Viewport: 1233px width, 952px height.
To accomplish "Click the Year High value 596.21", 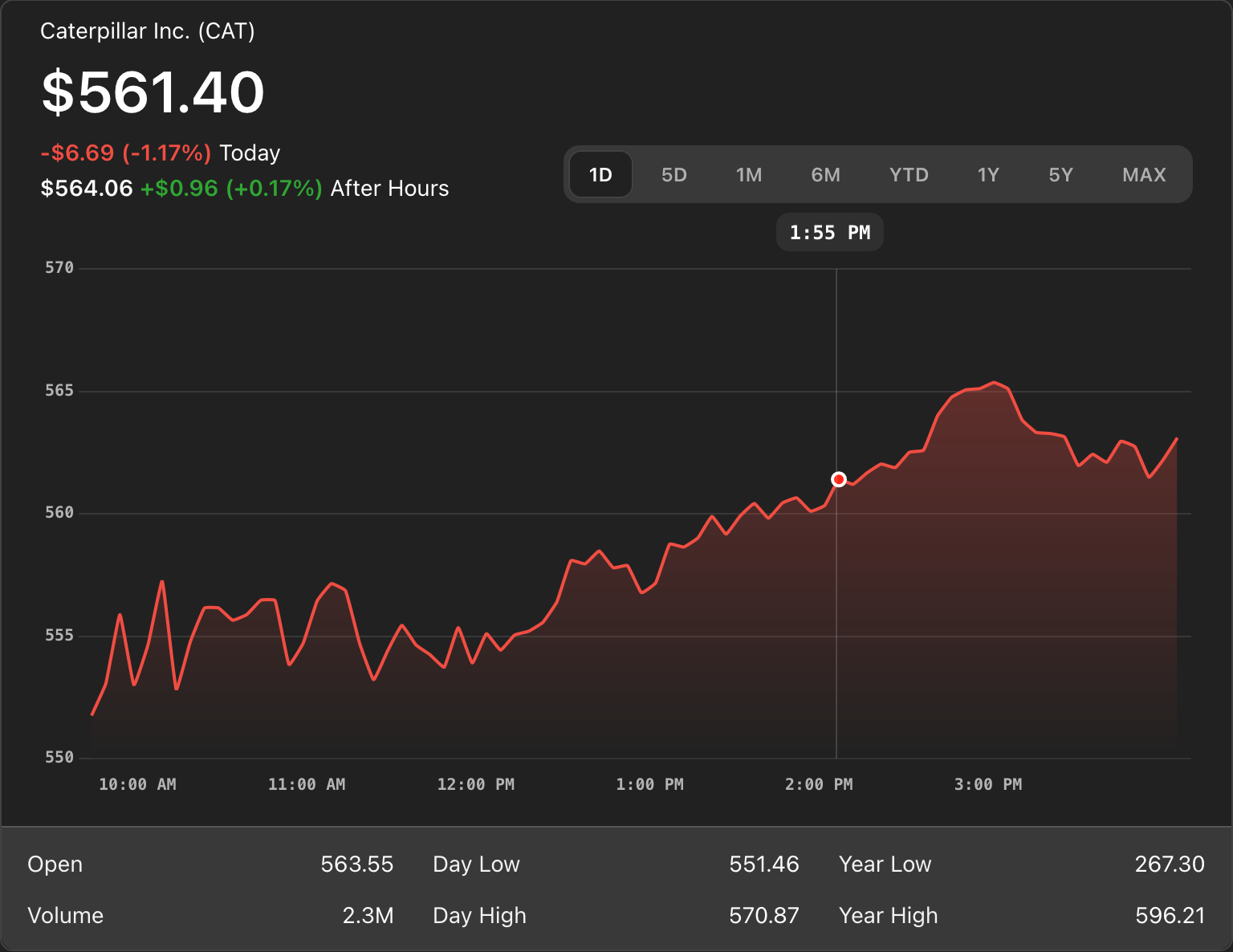I will pyautogui.click(x=1170, y=916).
